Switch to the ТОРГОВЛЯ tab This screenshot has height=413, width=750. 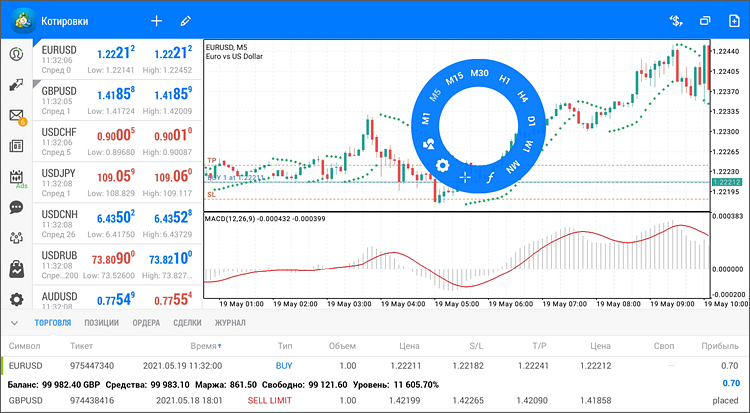[x=53, y=323]
